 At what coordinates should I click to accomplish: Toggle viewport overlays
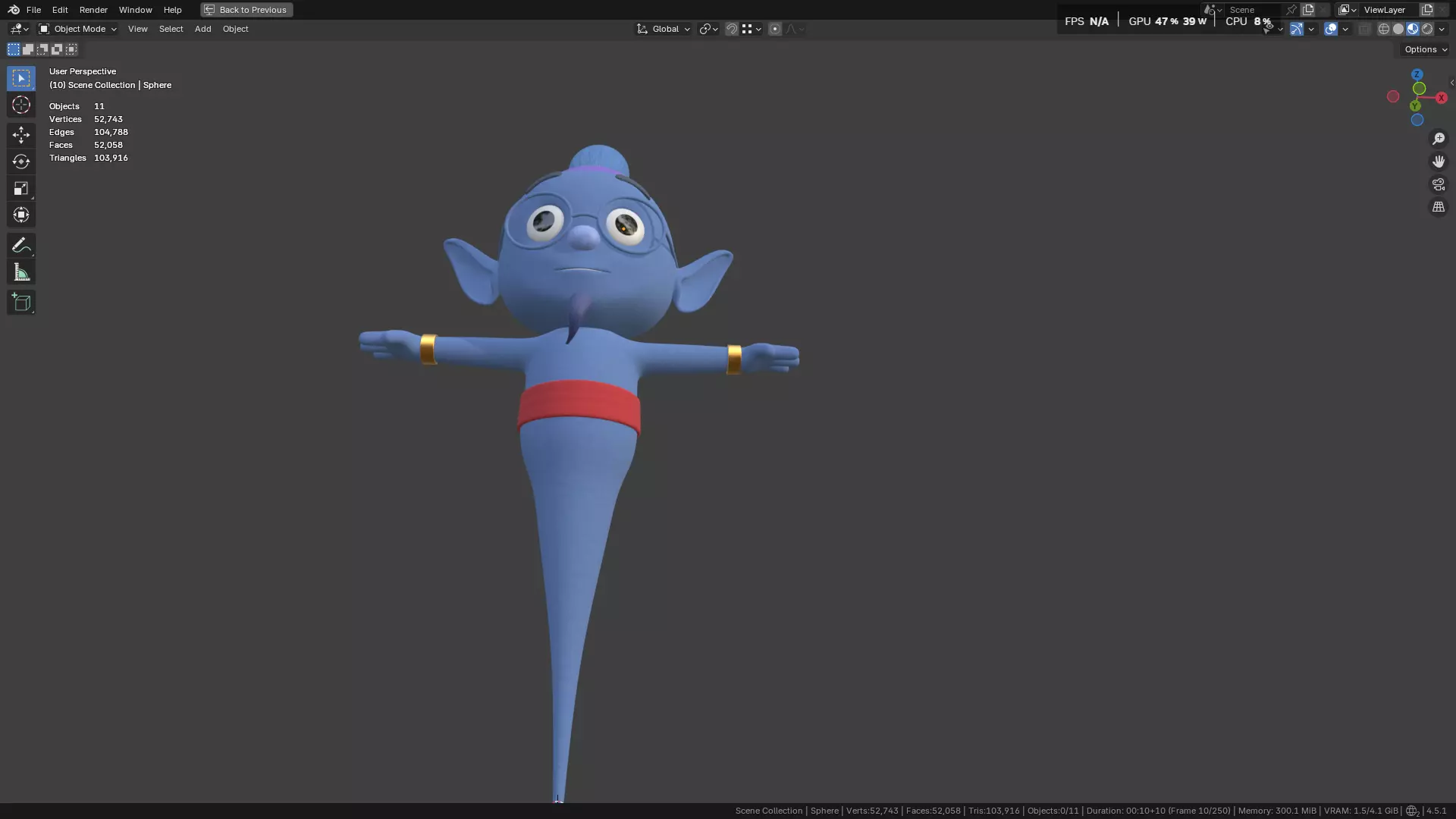pyautogui.click(x=1331, y=29)
